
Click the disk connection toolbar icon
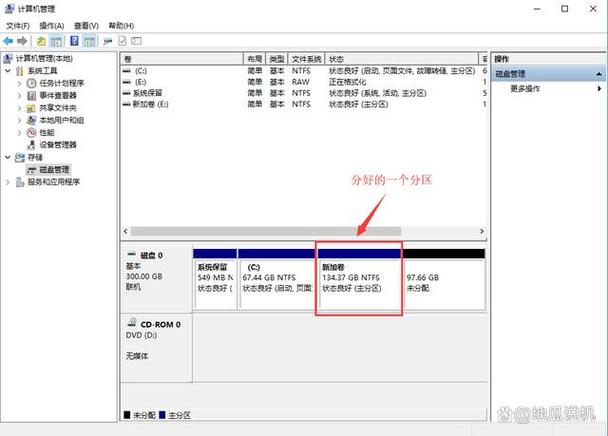108,41
